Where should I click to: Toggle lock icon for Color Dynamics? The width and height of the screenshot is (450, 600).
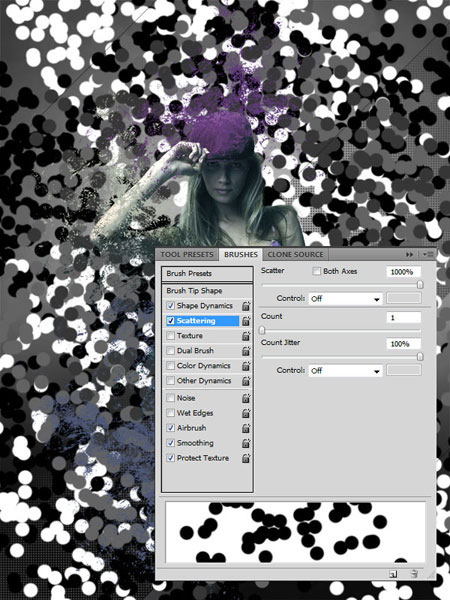coord(246,366)
